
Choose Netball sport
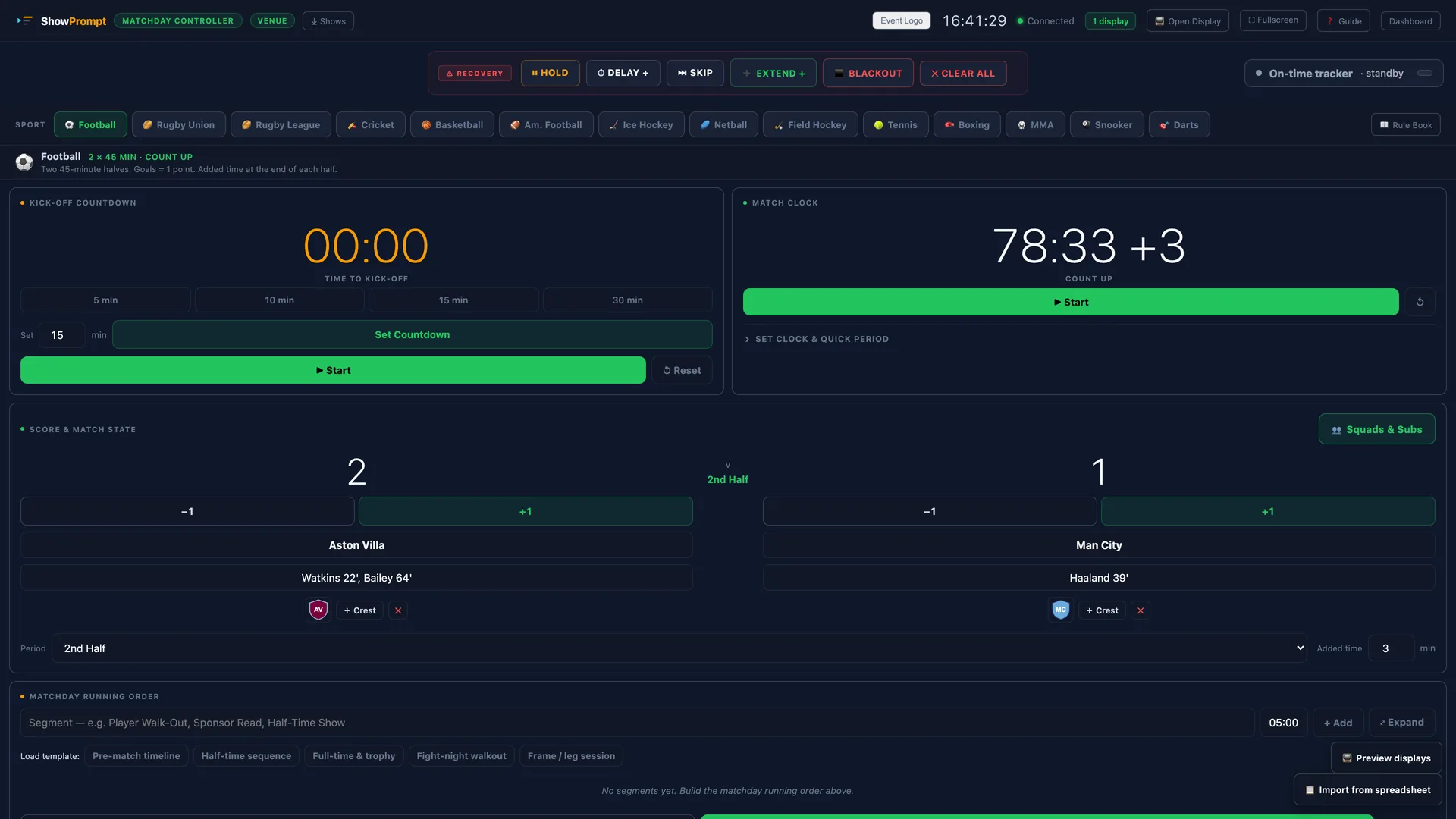click(x=723, y=125)
